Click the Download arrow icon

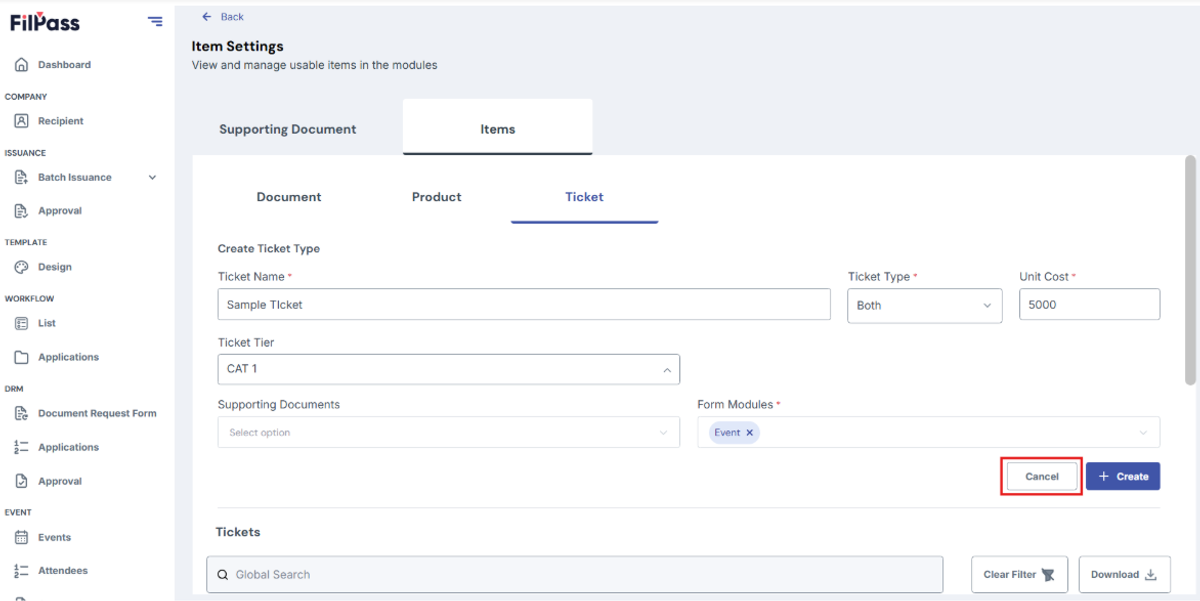[1150, 575]
